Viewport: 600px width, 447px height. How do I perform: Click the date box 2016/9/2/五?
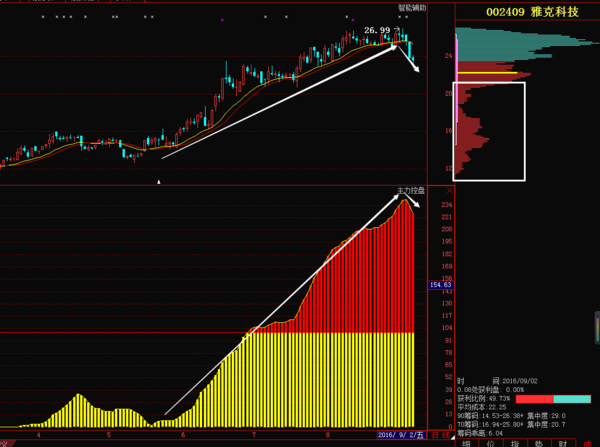coord(401,435)
